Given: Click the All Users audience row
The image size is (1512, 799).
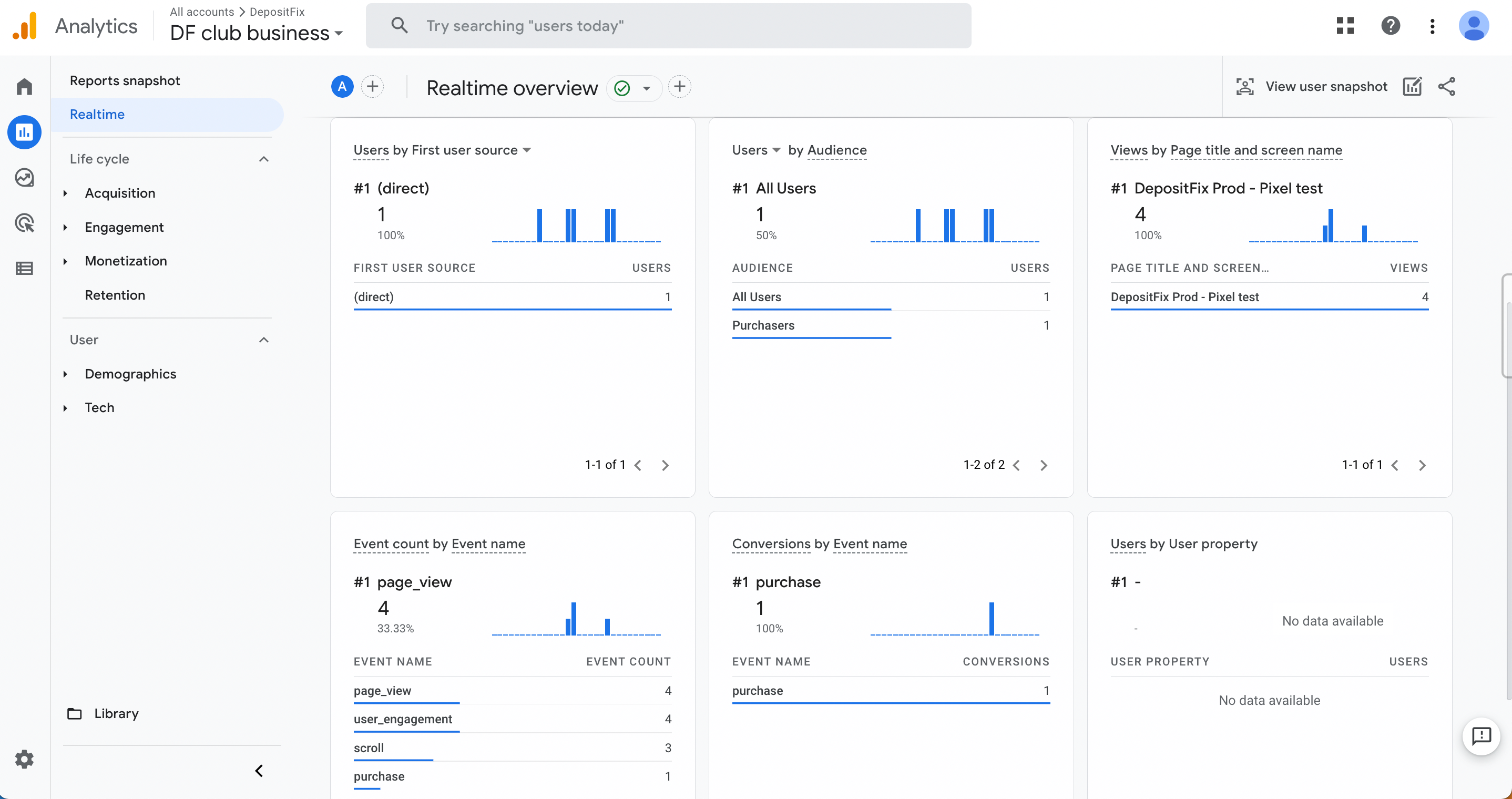Looking at the screenshot, I should tap(891, 297).
